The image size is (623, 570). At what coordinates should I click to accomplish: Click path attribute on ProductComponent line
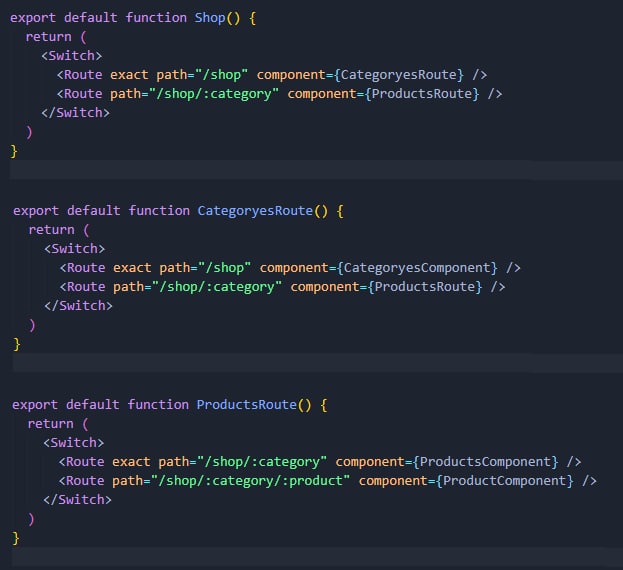(x=127, y=481)
